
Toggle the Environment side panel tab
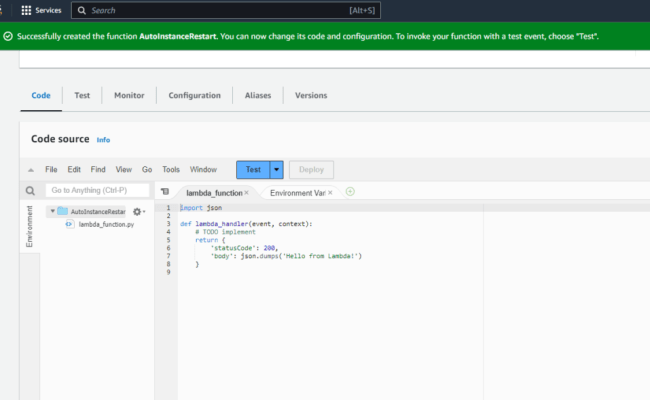(29, 226)
